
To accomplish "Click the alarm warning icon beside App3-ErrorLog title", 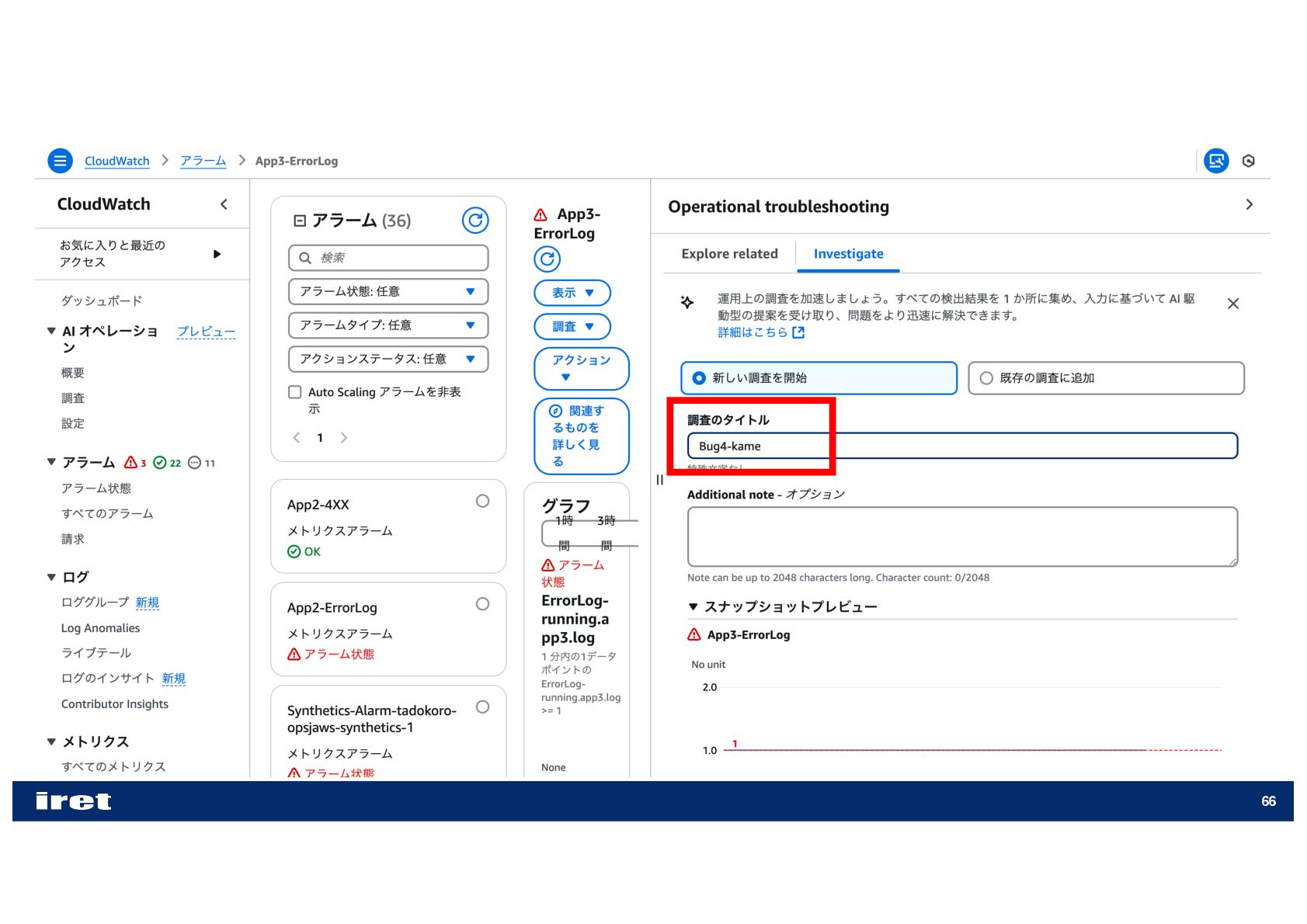I will [541, 215].
